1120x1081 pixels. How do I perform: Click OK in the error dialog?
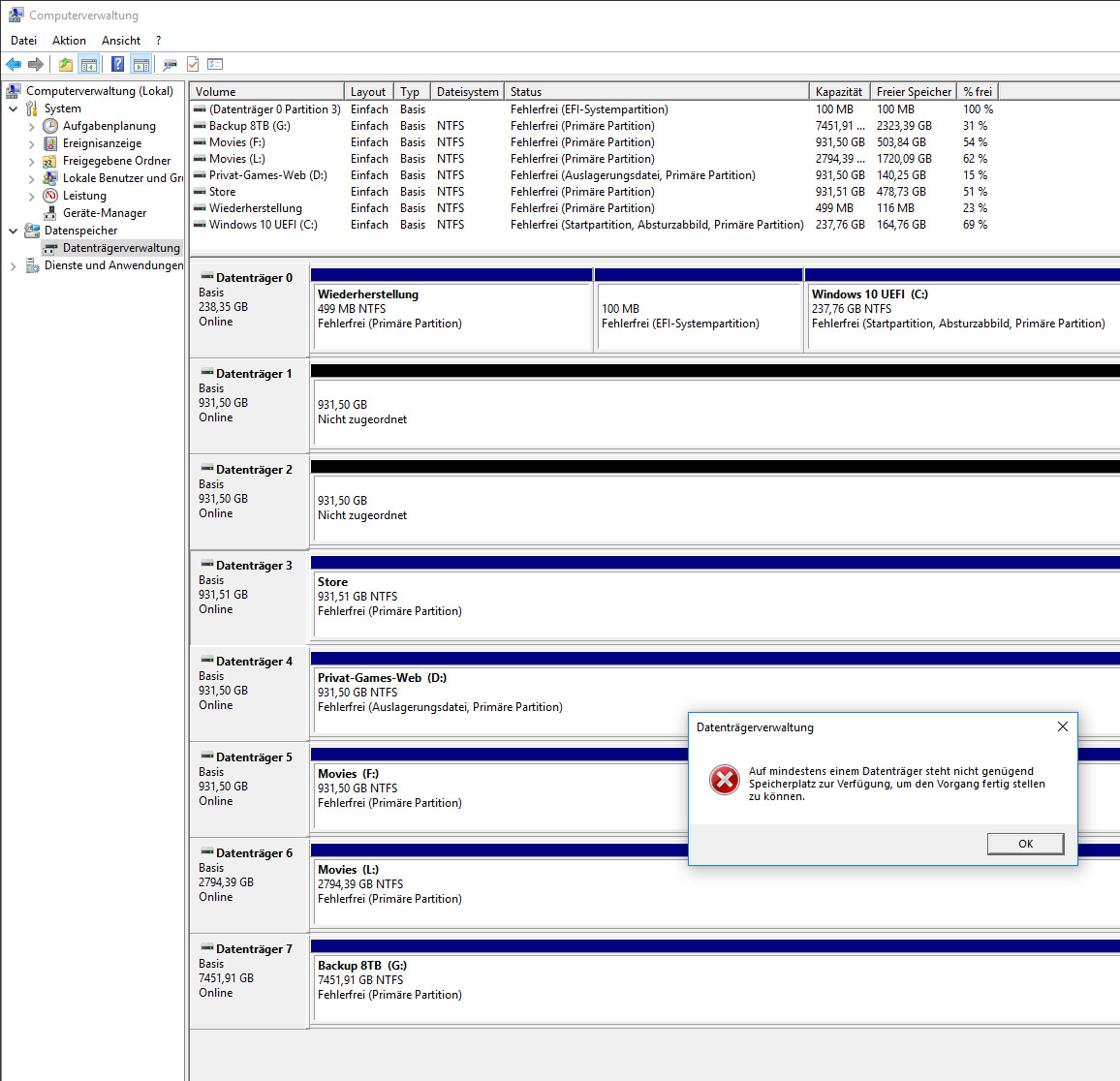1025,844
